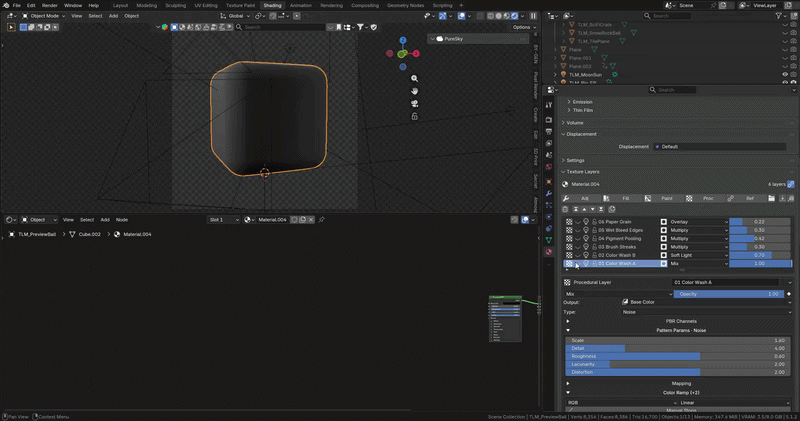Adjust the 0.42 opacity slider of Pigment Pooling

[x=760, y=238]
